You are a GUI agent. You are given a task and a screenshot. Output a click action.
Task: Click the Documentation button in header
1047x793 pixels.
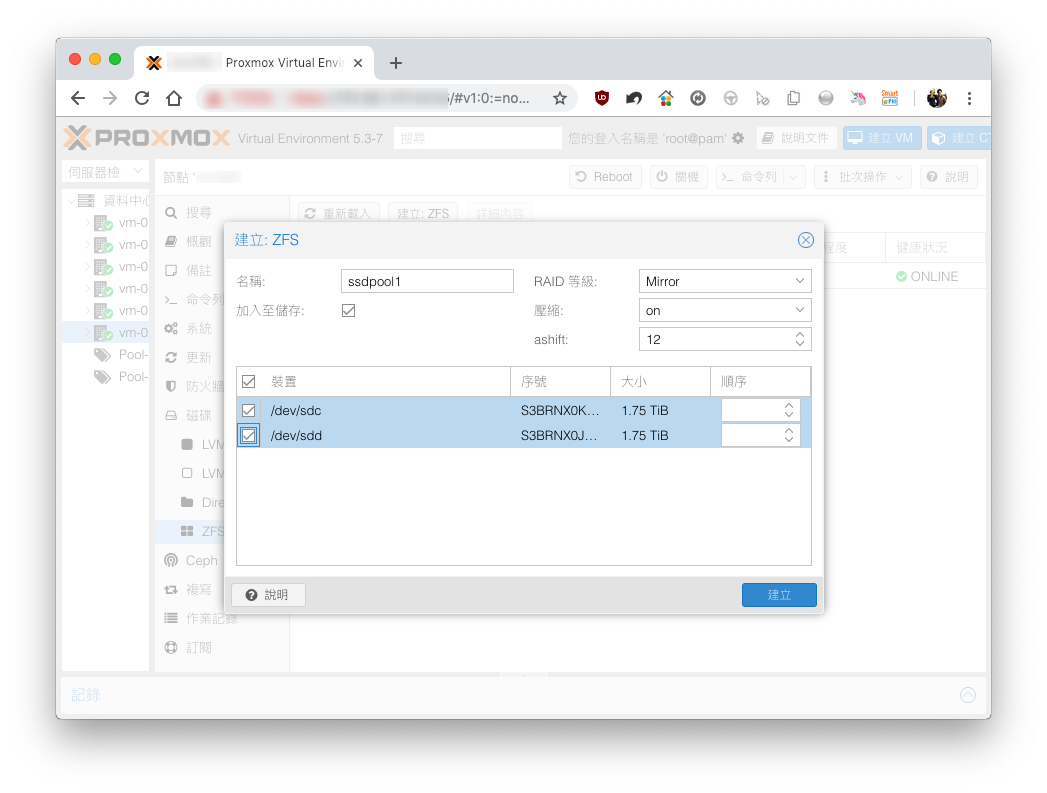pos(797,138)
